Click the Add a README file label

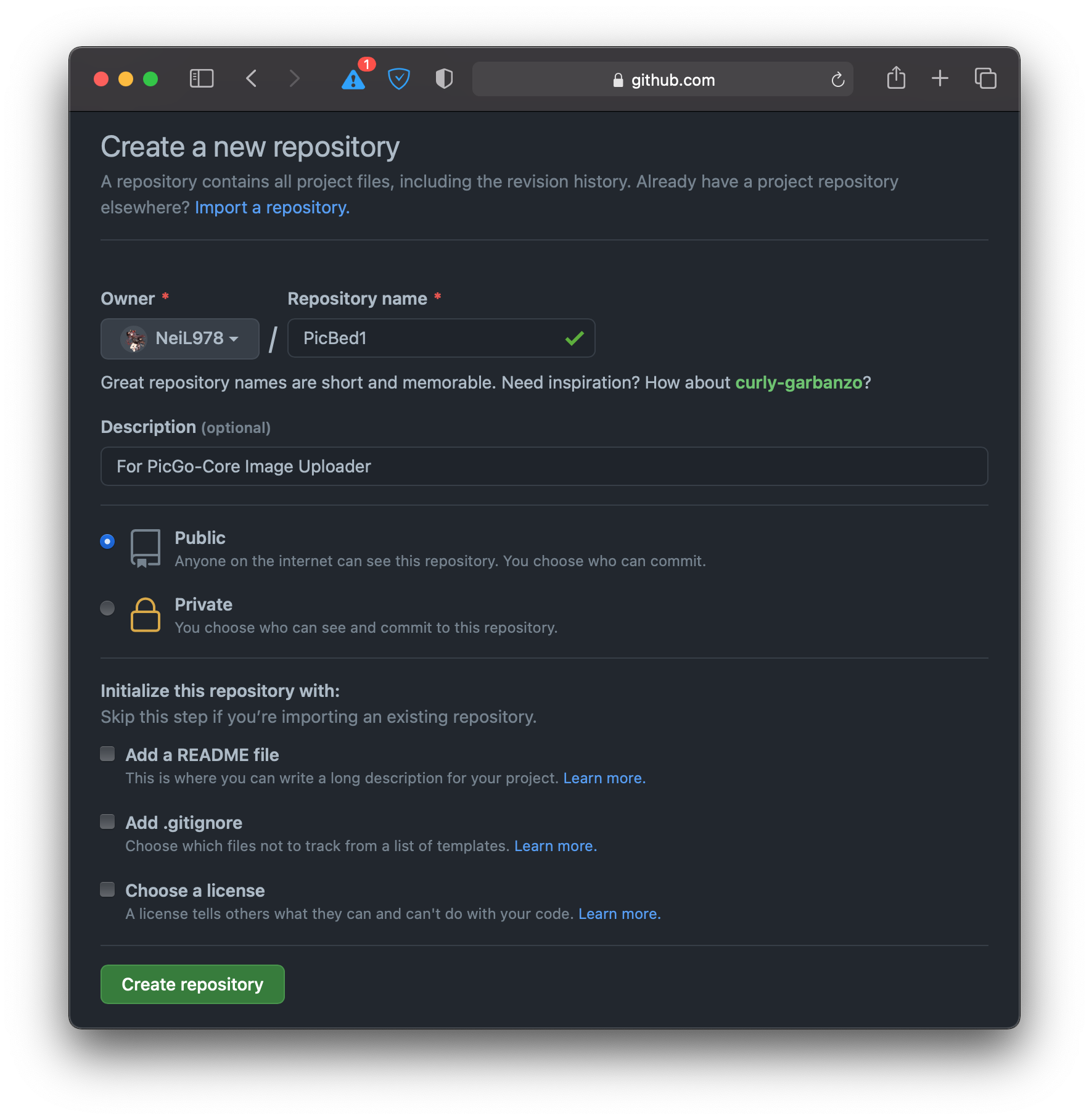202,755
